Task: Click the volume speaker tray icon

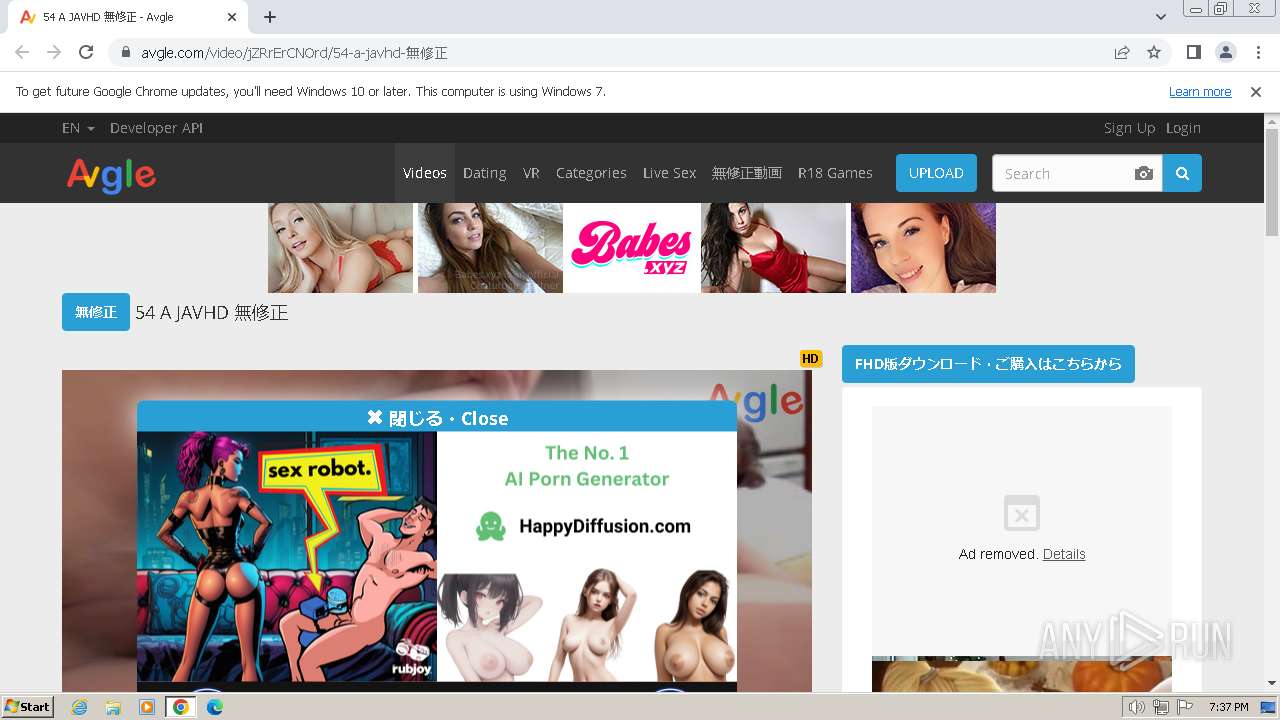Action: click(1137, 707)
